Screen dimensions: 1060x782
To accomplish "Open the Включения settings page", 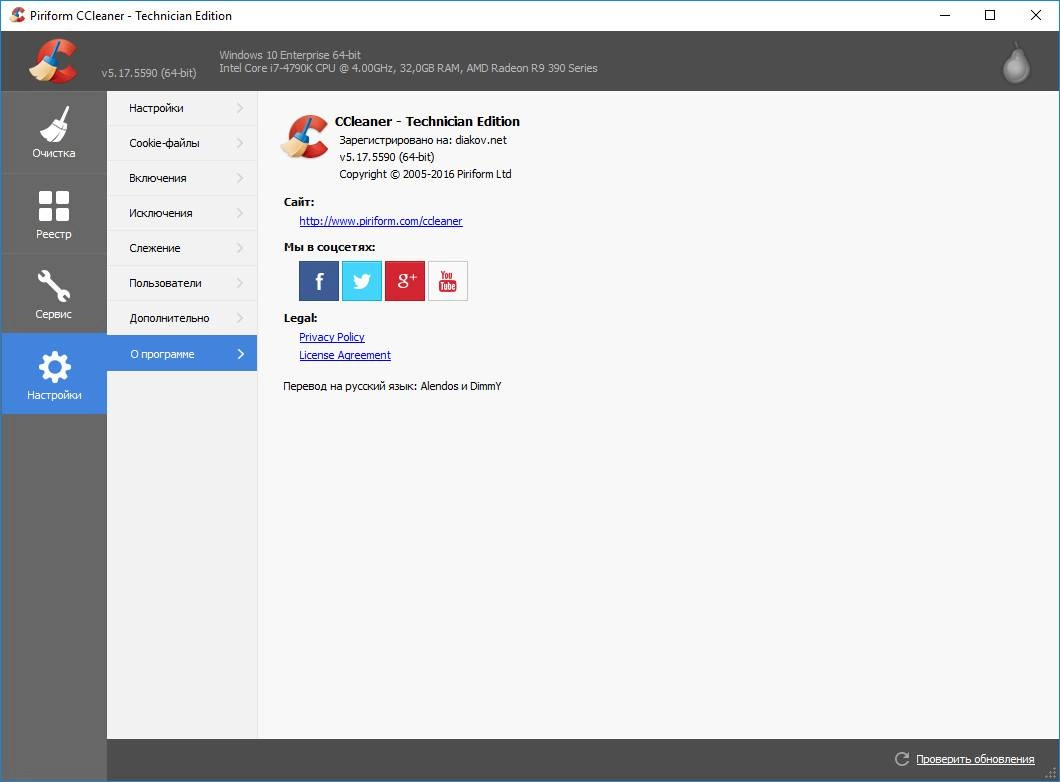I will tap(182, 178).
